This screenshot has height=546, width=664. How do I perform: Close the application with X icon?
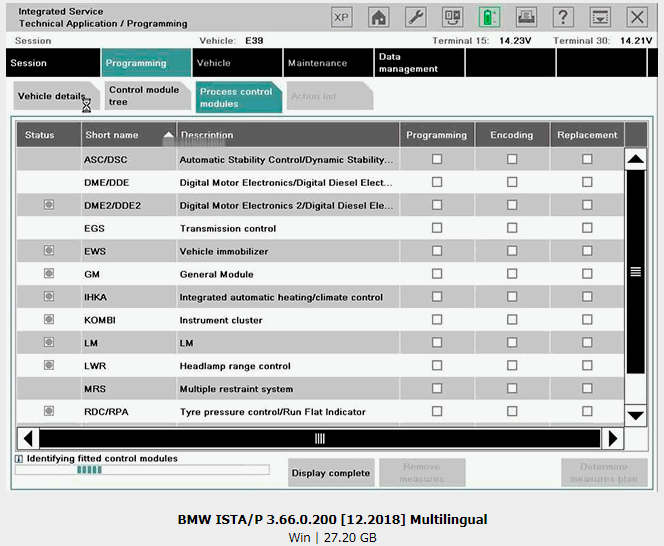pyautogui.click(x=637, y=17)
